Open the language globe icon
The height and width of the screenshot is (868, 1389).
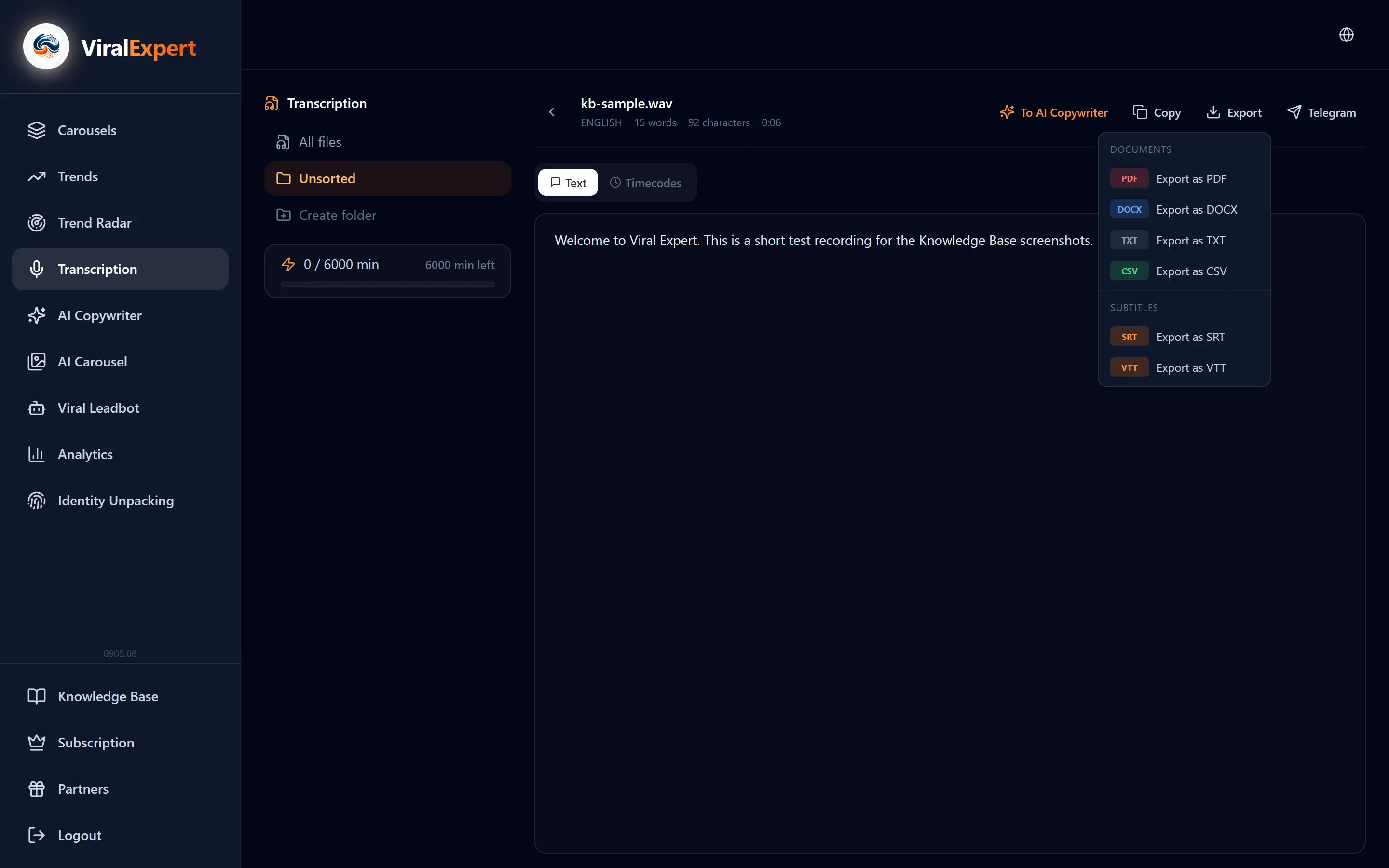pos(1346,35)
